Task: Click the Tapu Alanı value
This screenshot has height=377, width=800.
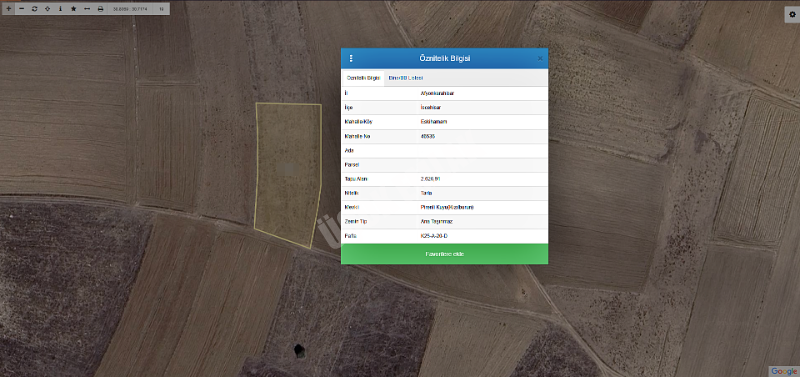Action: tap(430, 180)
